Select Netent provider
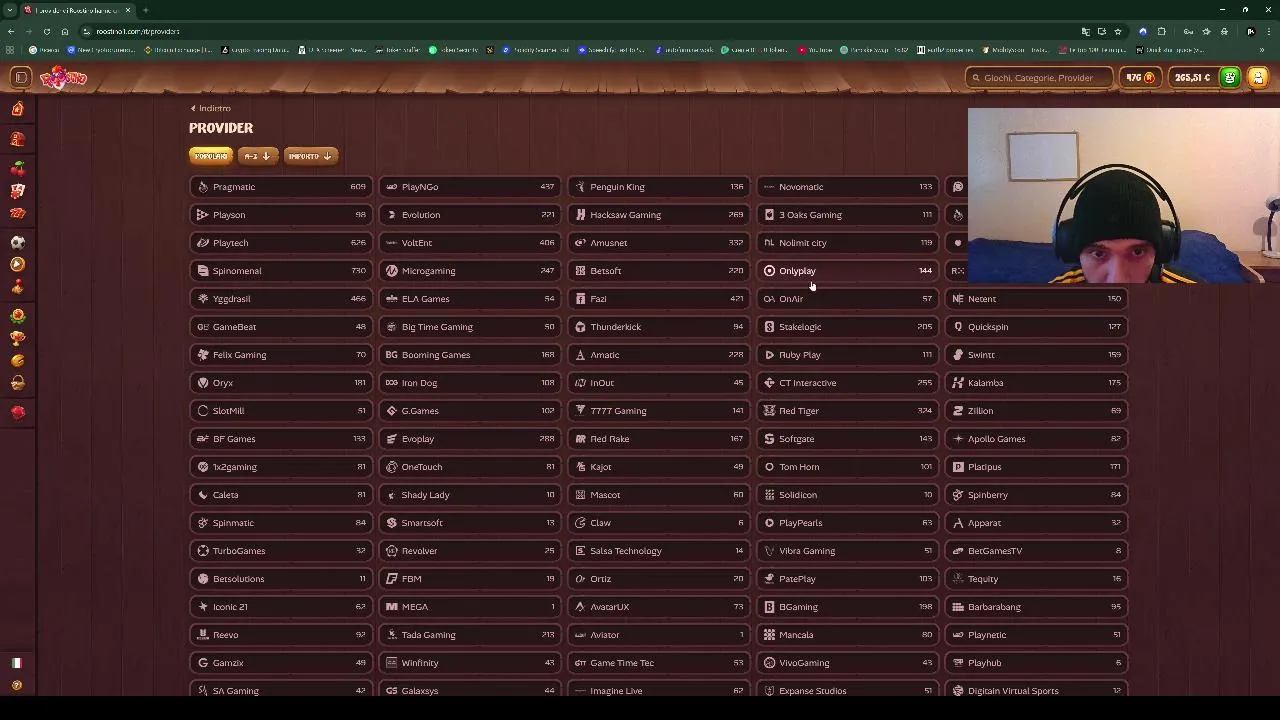Image resolution: width=1280 pixels, height=720 pixels. coord(1036,299)
